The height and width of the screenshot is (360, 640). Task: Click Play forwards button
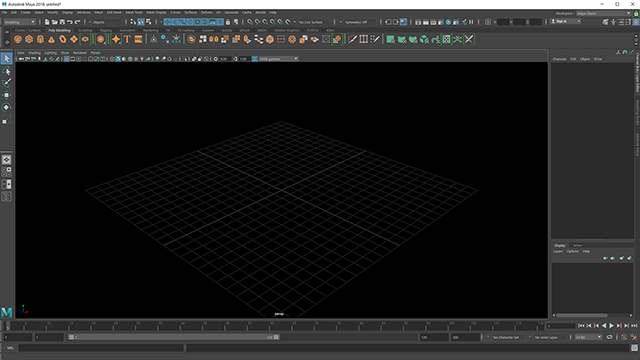coord(611,326)
